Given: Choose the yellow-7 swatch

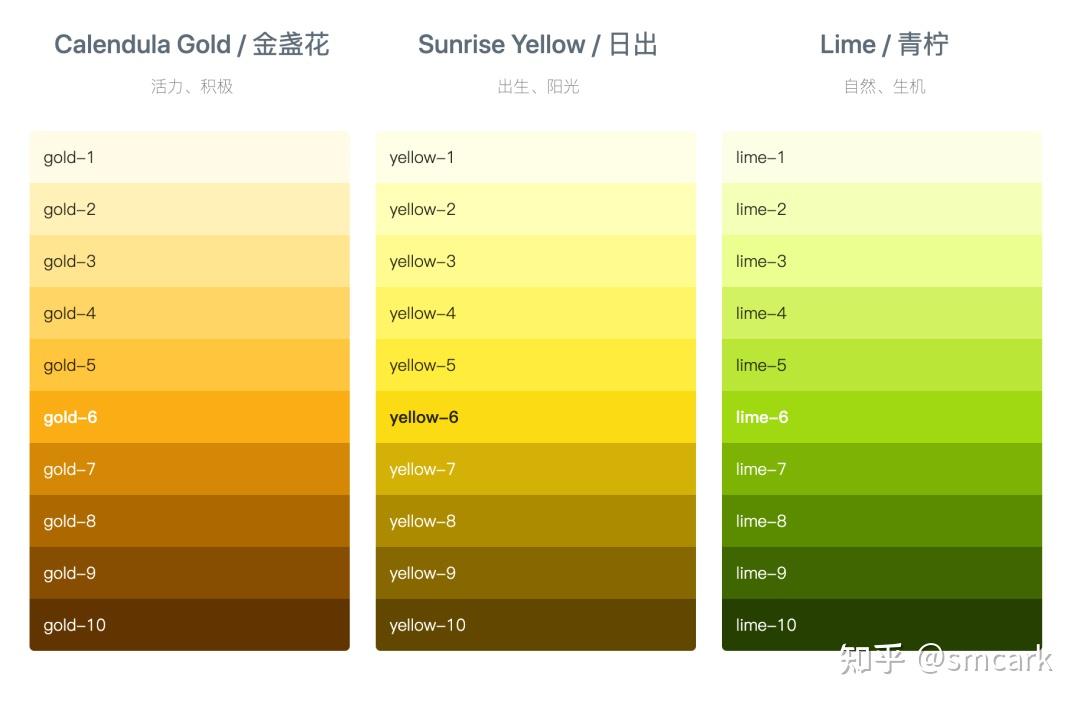Looking at the screenshot, I should click(535, 469).
